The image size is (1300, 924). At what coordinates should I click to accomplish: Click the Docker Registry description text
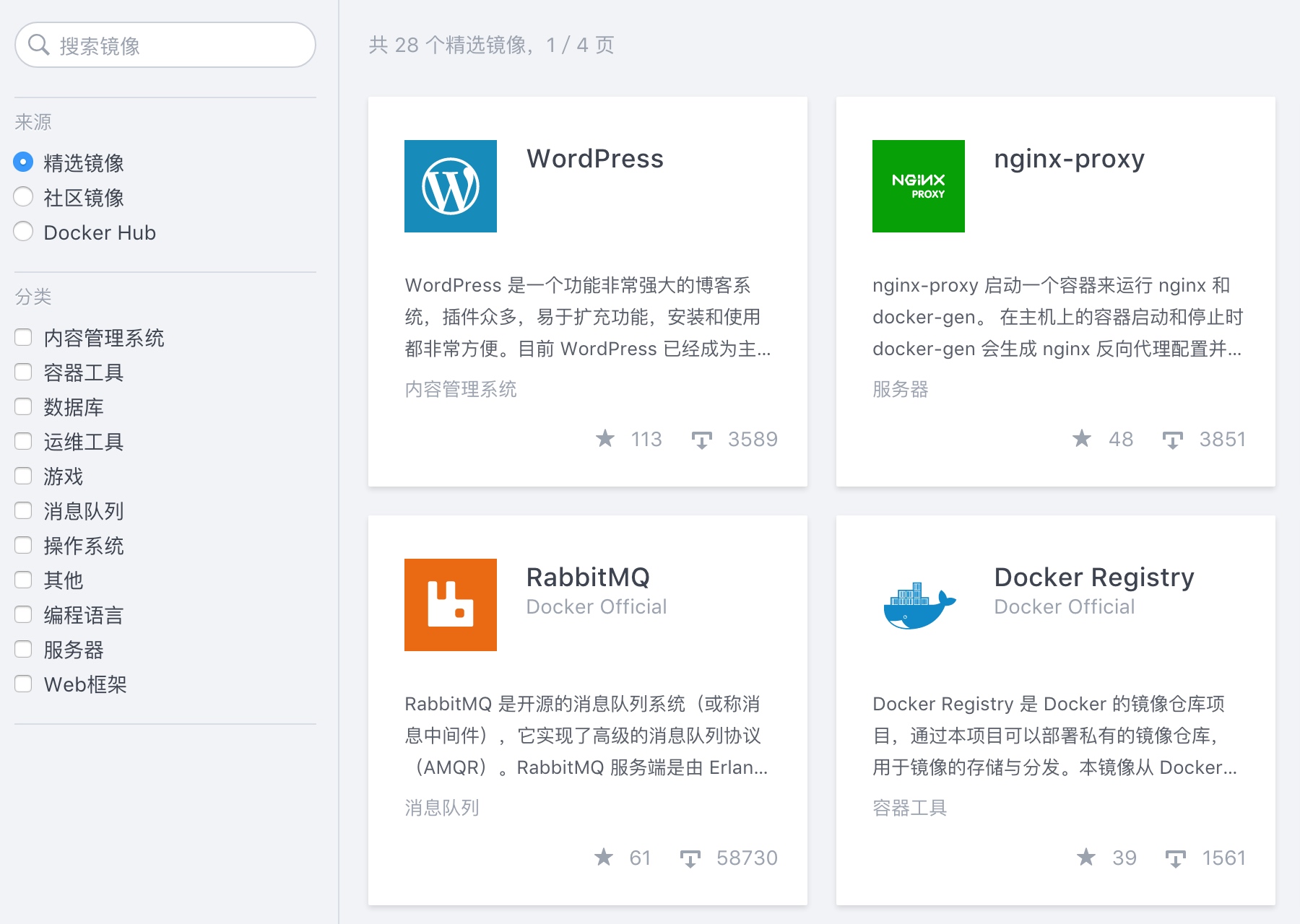tap(1055, 736)
